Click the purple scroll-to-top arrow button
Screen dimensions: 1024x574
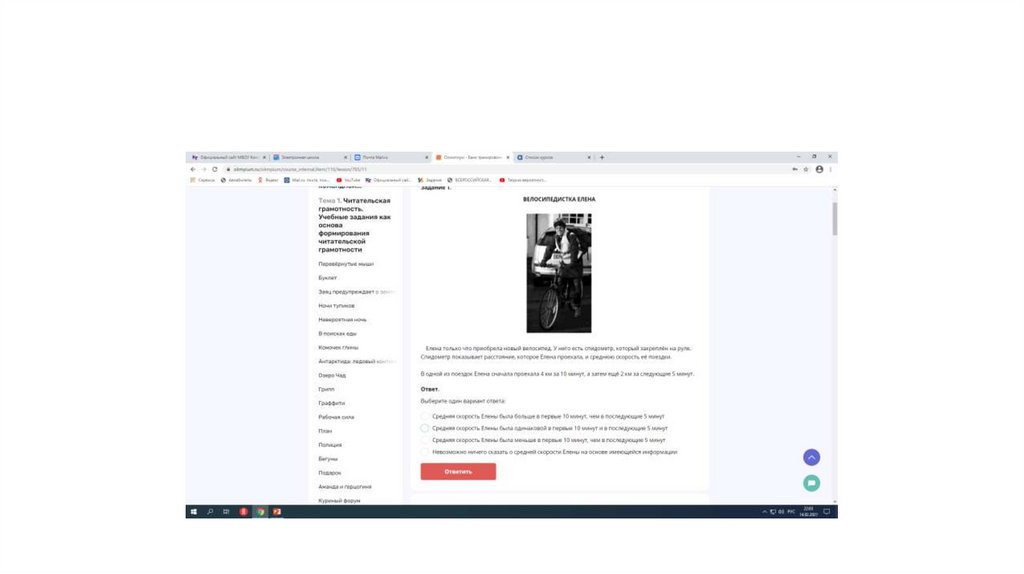811,457
